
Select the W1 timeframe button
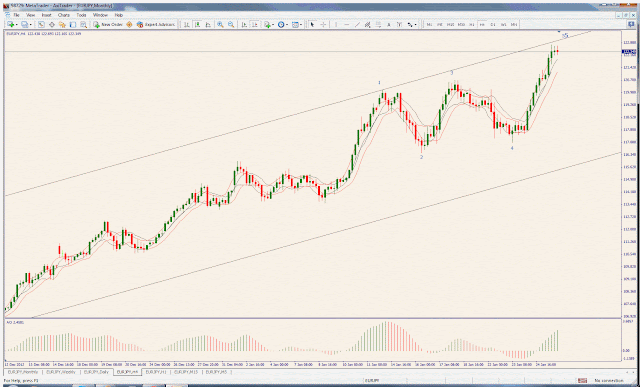click(504, 24)
